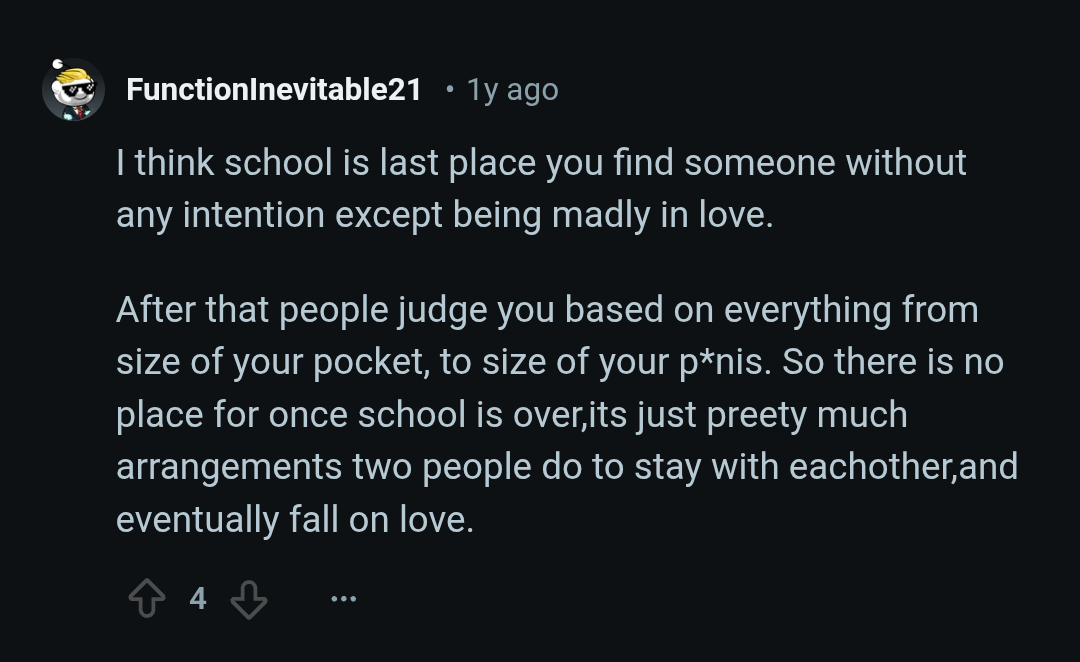Click the line starting "place for once school"

click(511, 414)
